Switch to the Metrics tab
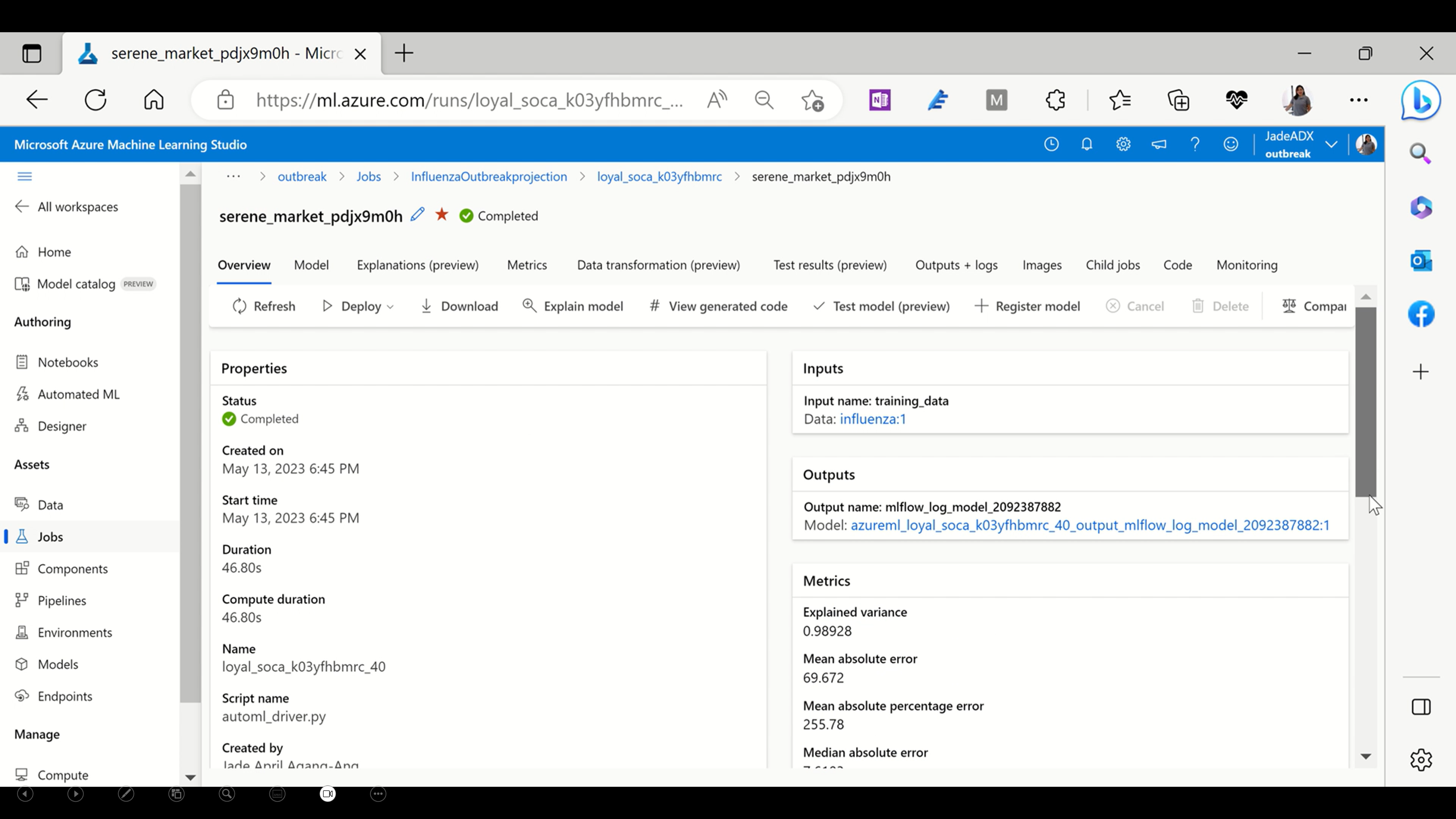Viewport: 1456px width, 819px height. pyautogui.click(x=527, y=265)
